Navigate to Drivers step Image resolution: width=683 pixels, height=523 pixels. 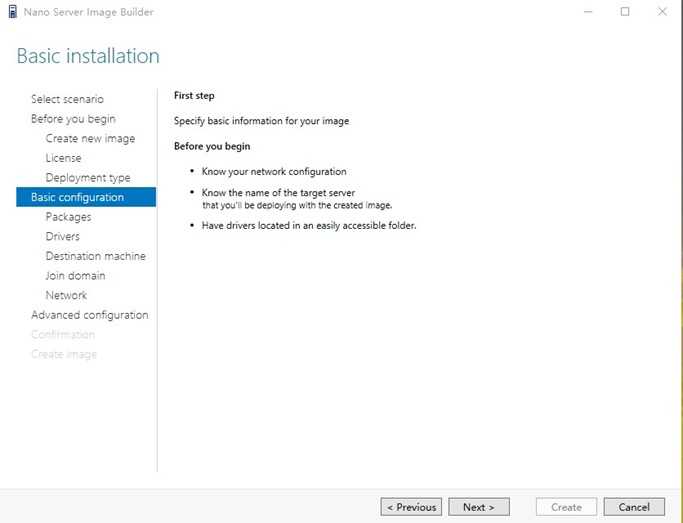coord(63,237)
